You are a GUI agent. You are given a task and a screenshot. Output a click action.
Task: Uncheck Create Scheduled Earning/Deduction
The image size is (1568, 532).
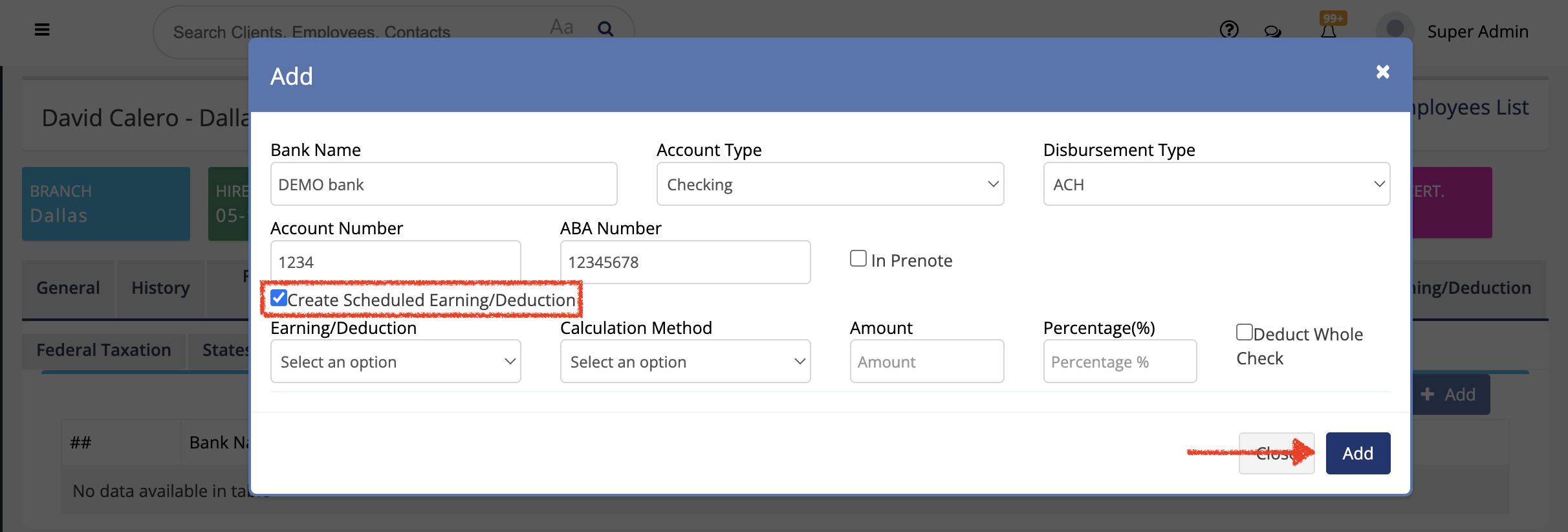[x=279, y=298]
